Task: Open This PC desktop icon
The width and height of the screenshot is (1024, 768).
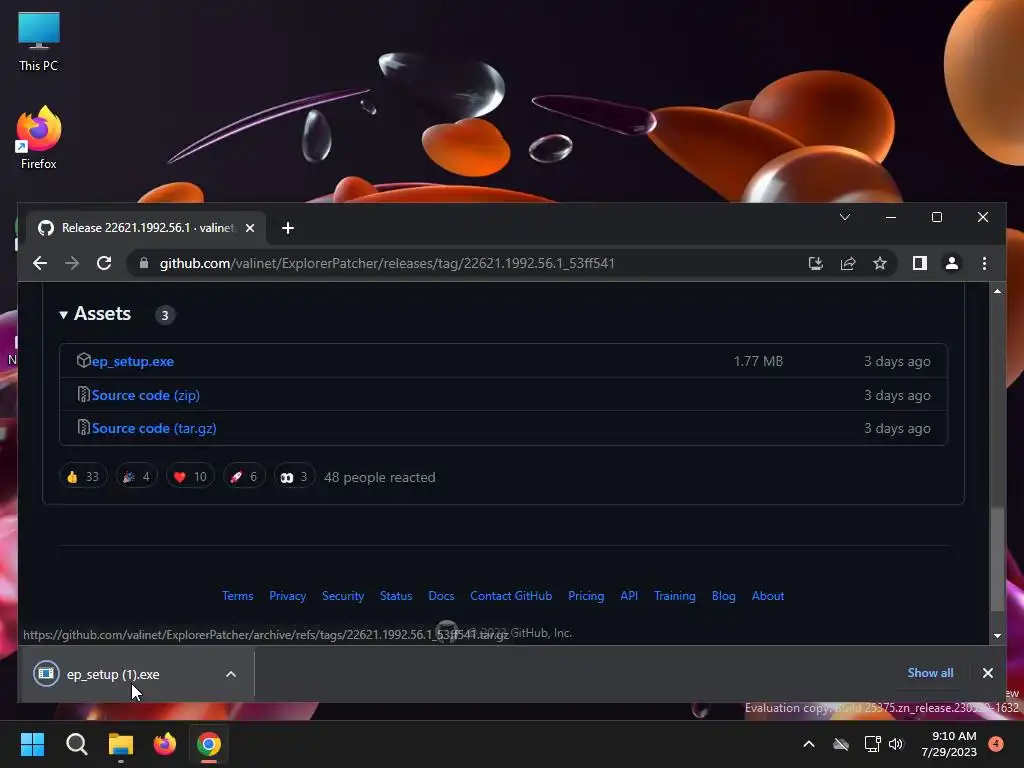Action: [x=39, y=42]
